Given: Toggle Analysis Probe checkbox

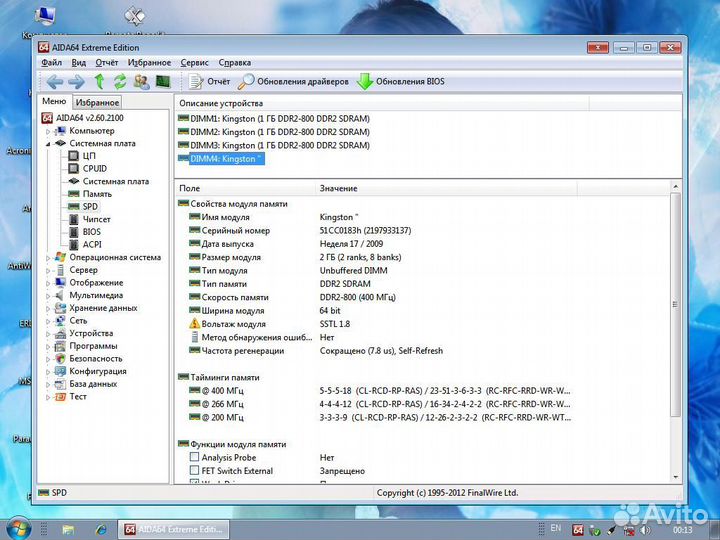Looking at the screenshot, I should (x=194, y=457).
